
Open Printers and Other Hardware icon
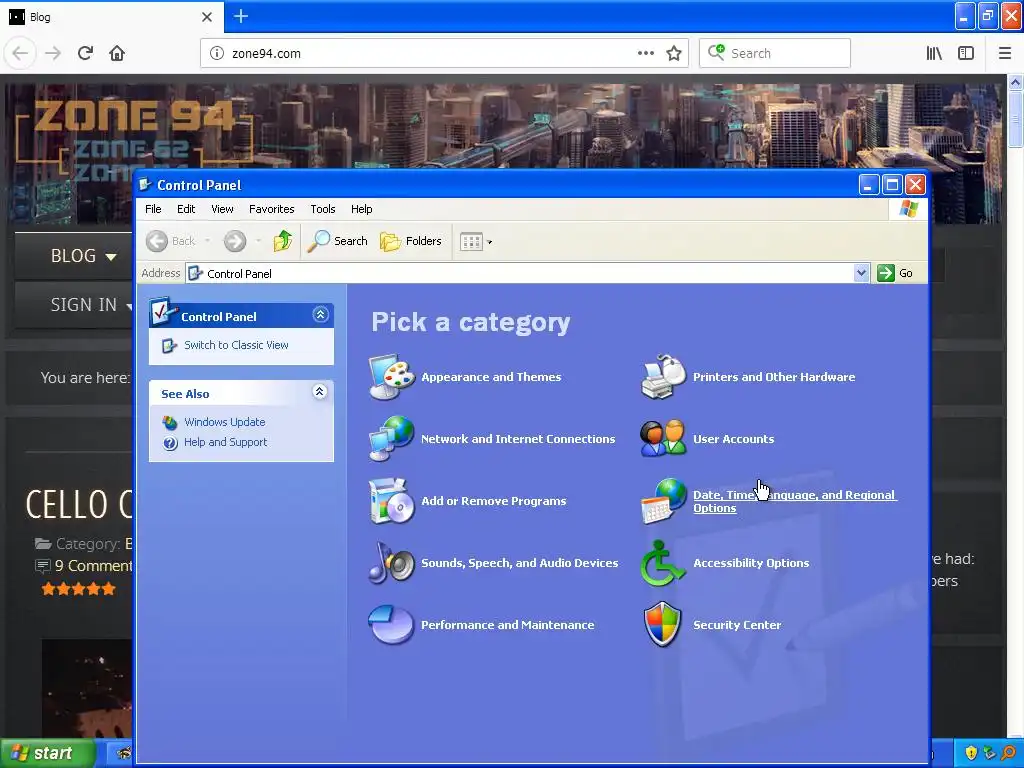(x=663, y=377)
